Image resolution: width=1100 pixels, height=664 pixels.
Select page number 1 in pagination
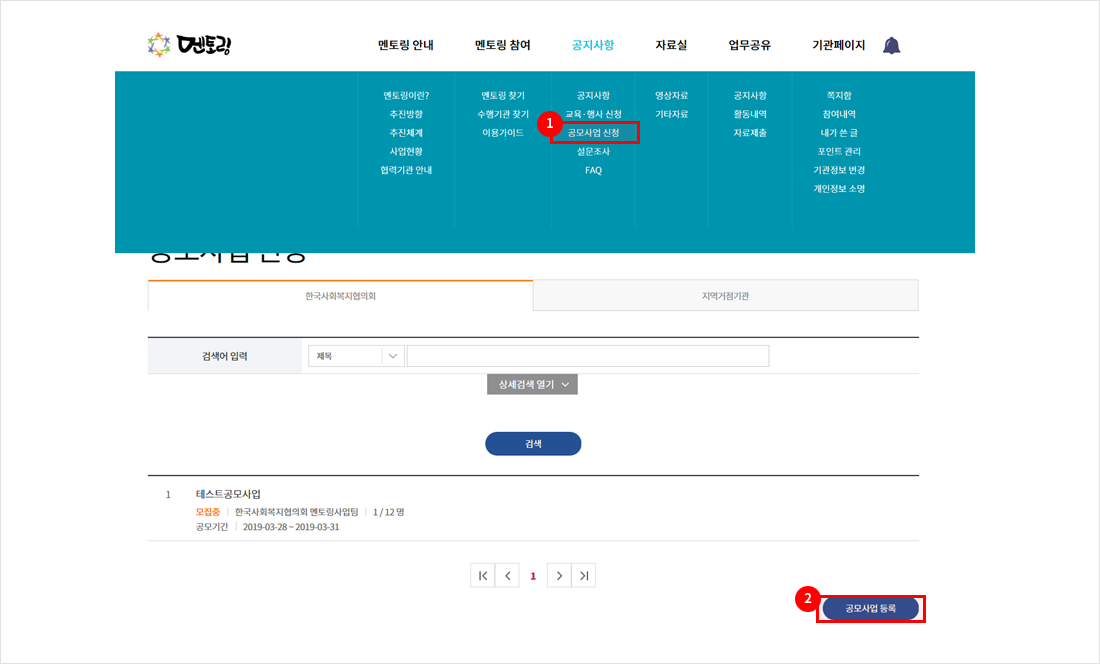[533, 575]
